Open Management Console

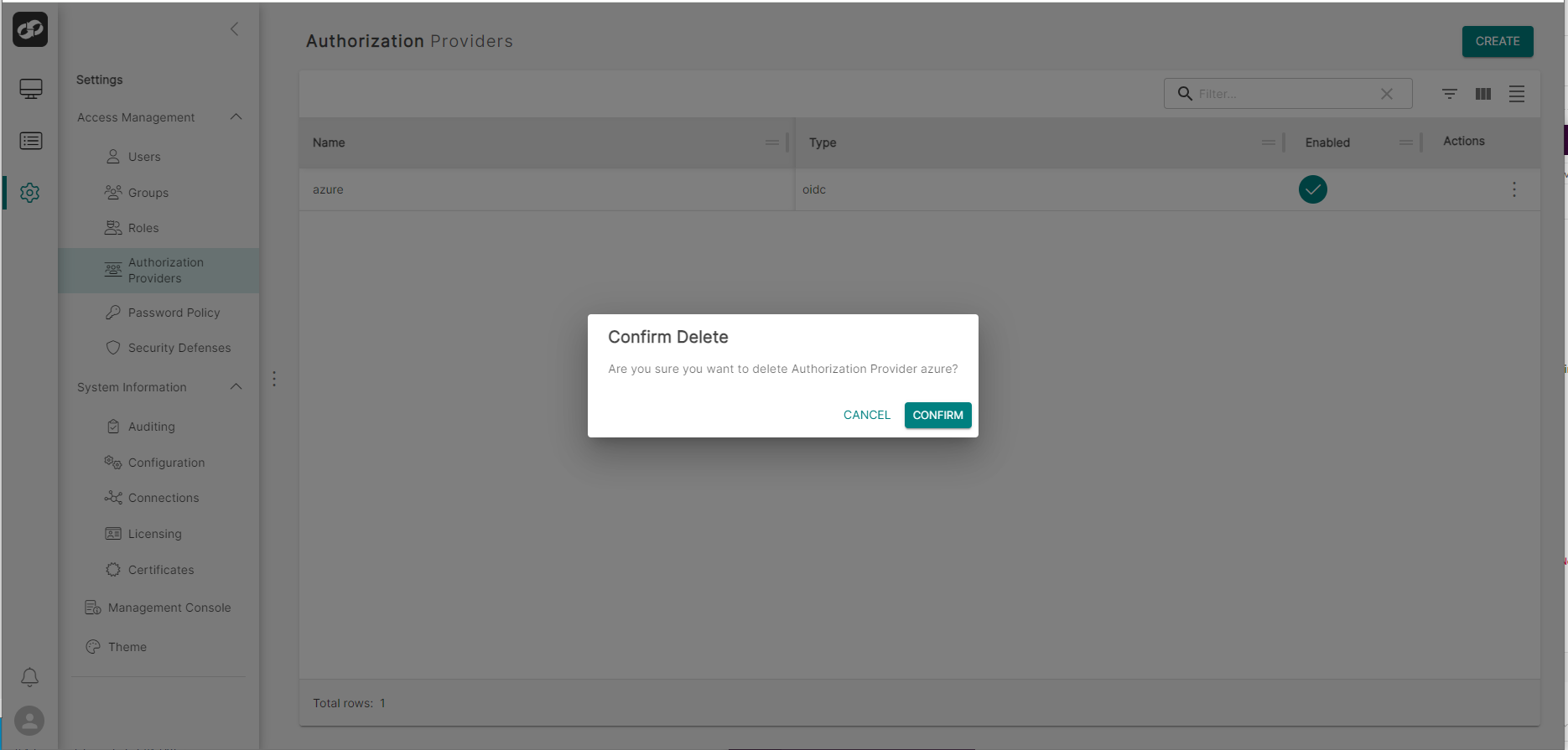tap(169, 608)
